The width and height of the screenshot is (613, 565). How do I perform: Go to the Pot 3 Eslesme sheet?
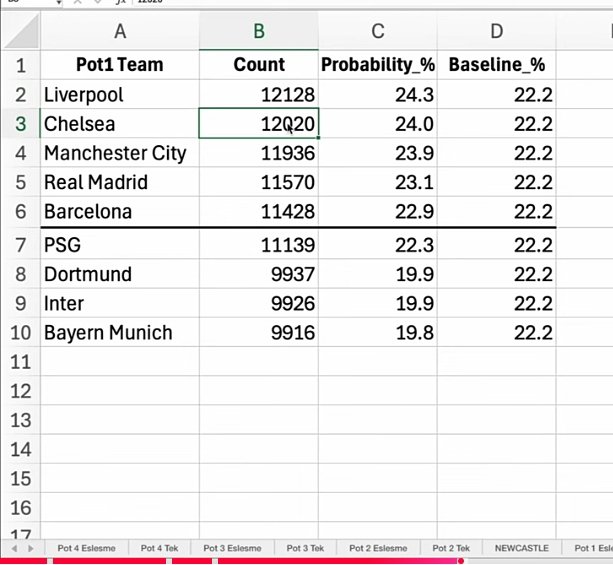(x=232, y=549)
